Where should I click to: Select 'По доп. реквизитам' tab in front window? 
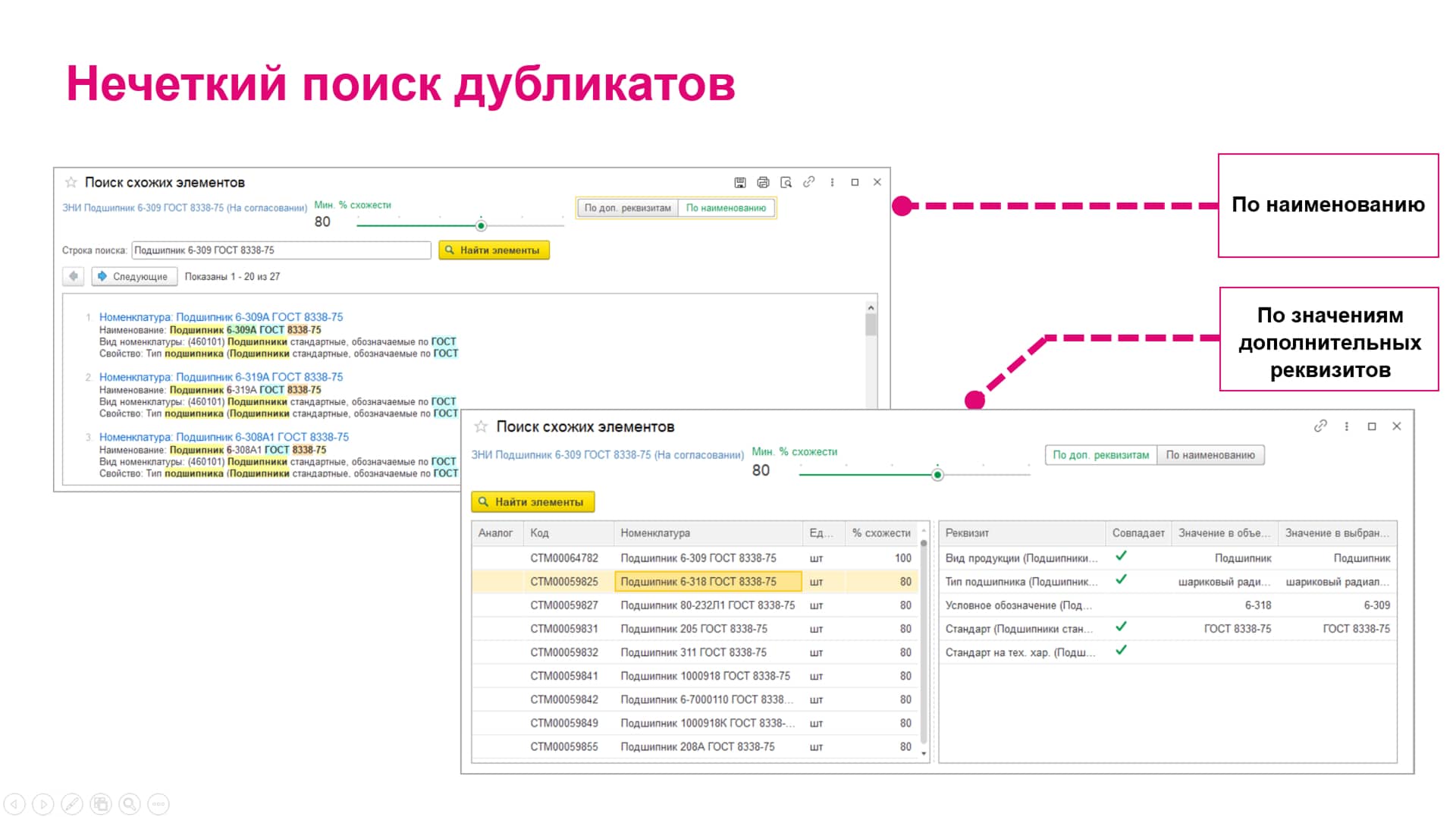(1100, 455)
